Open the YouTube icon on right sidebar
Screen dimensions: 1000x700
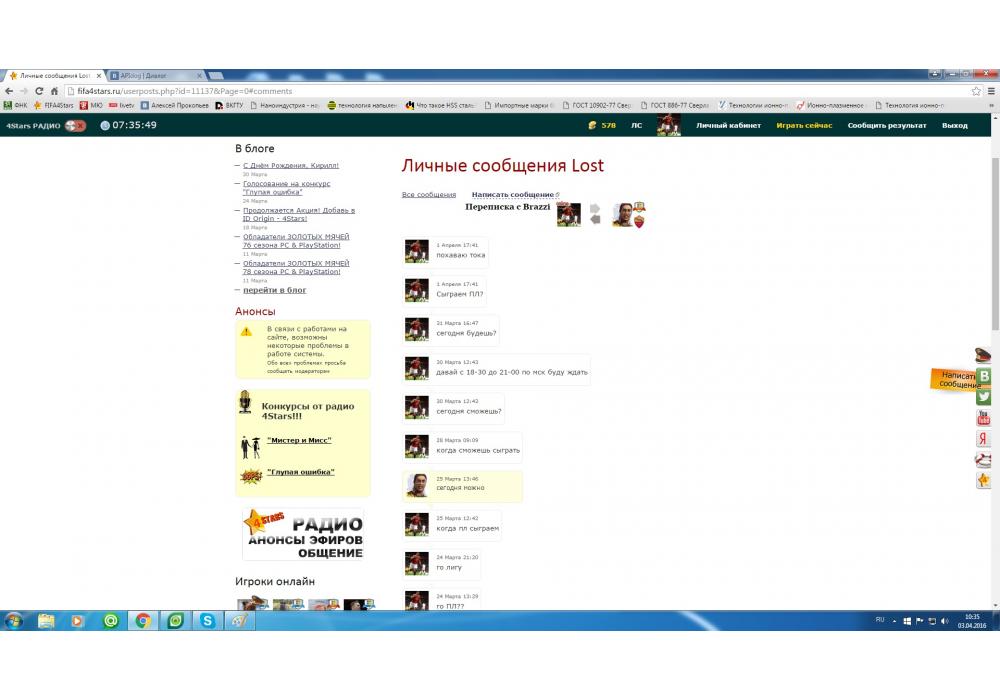[x=984, y=418]
